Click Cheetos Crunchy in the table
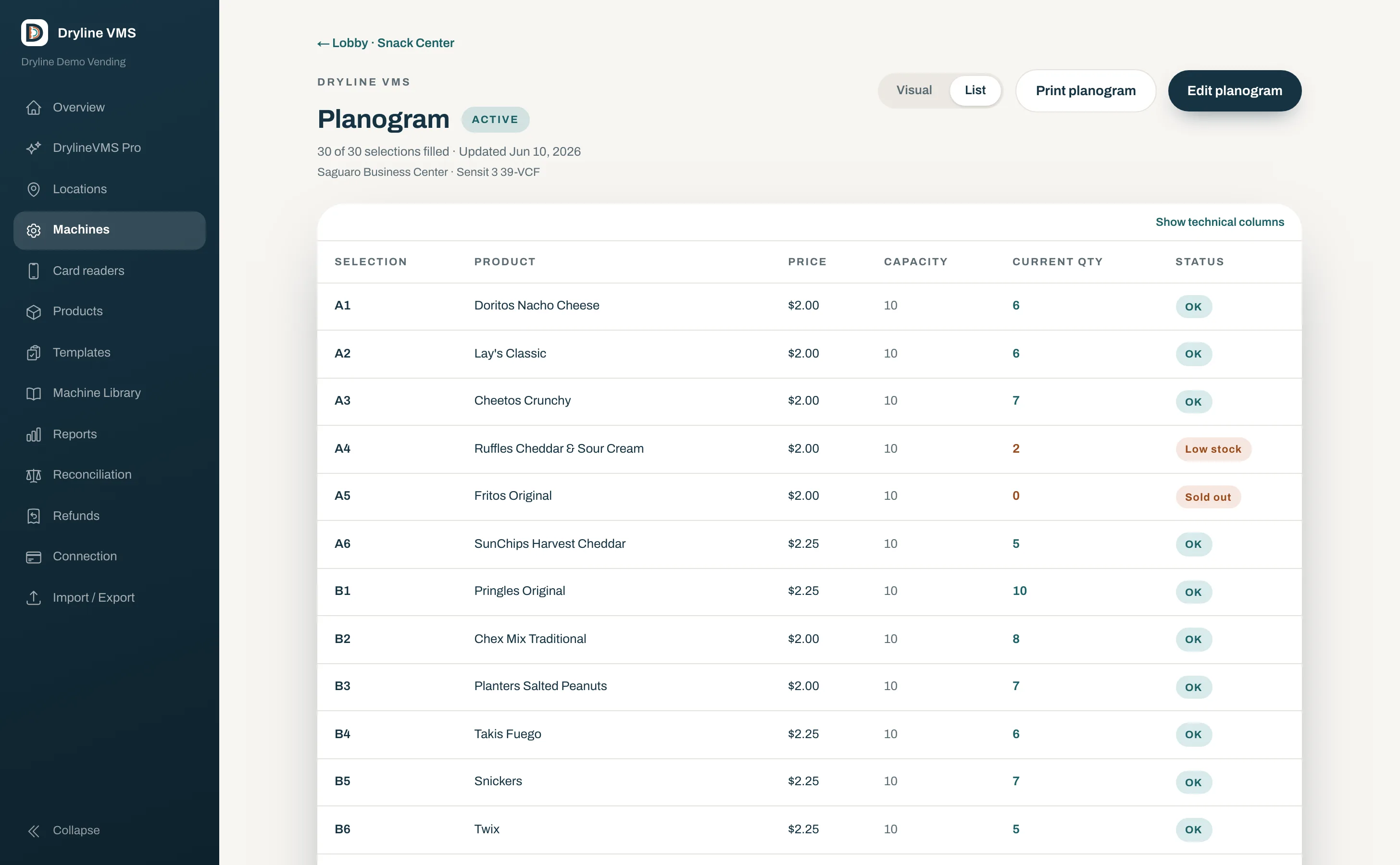 click(522, 400)
